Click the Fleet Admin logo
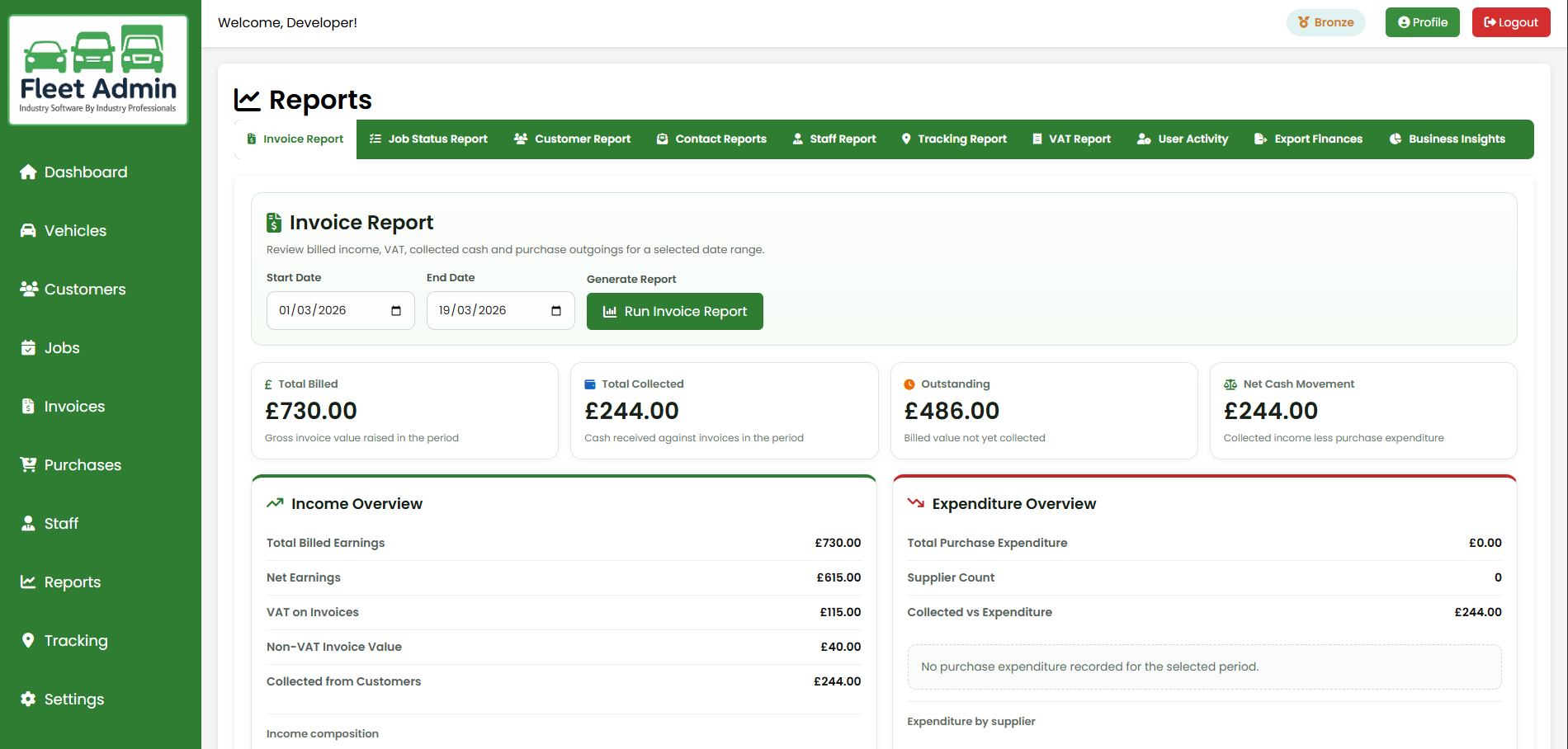This screenshot has height=749, width=1568. tap(98, 70)
